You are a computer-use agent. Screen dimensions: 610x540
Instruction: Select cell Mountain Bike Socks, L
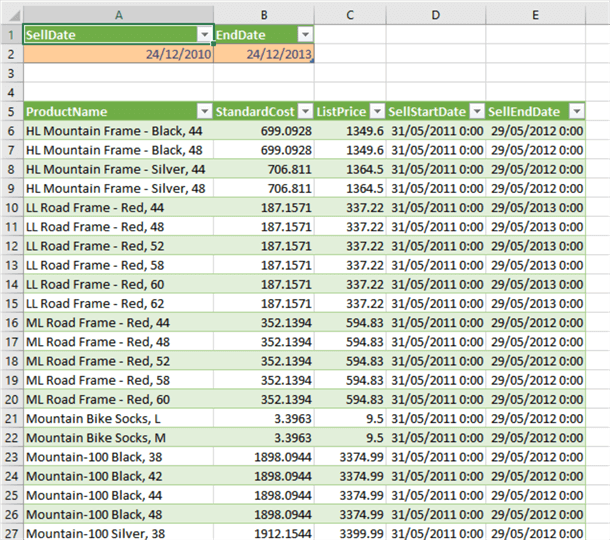tap(119, 419)
